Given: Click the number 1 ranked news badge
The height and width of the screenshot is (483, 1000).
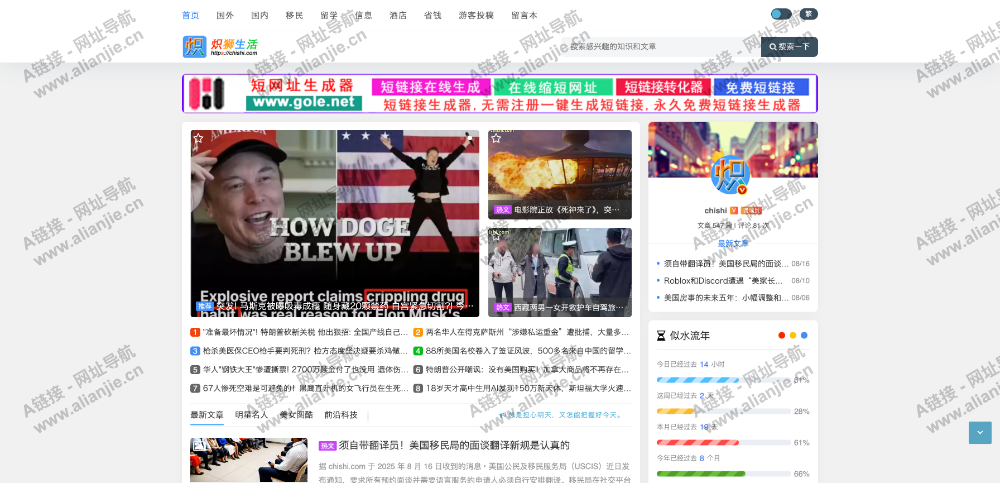Looking at the screenshot, I should click(195, 332).
